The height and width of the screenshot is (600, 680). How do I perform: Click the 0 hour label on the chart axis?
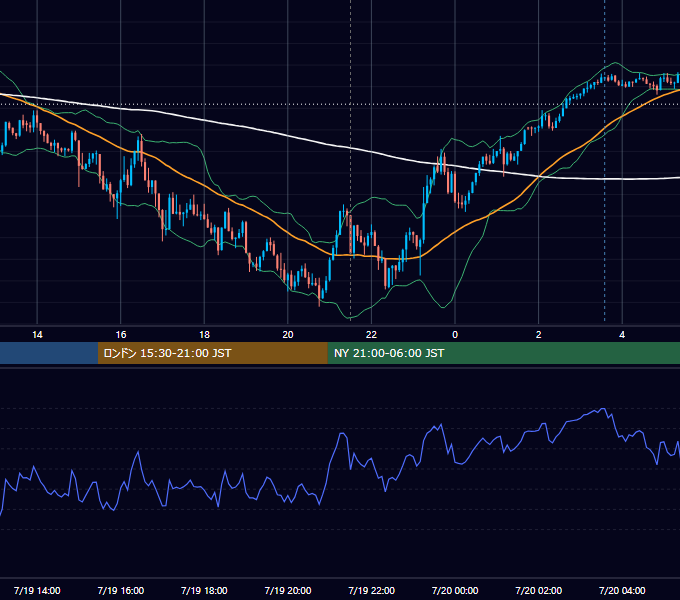click(455, 335)
